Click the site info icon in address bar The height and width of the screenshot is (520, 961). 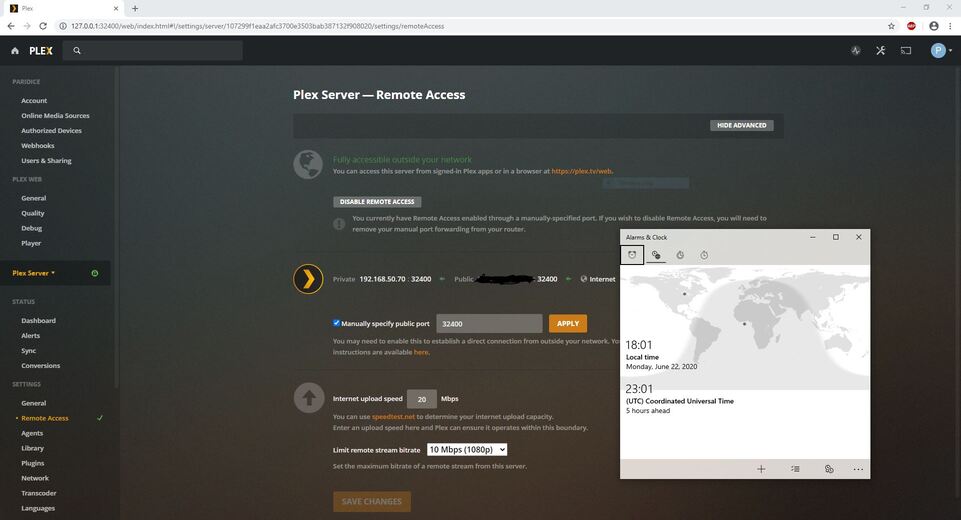63,26
